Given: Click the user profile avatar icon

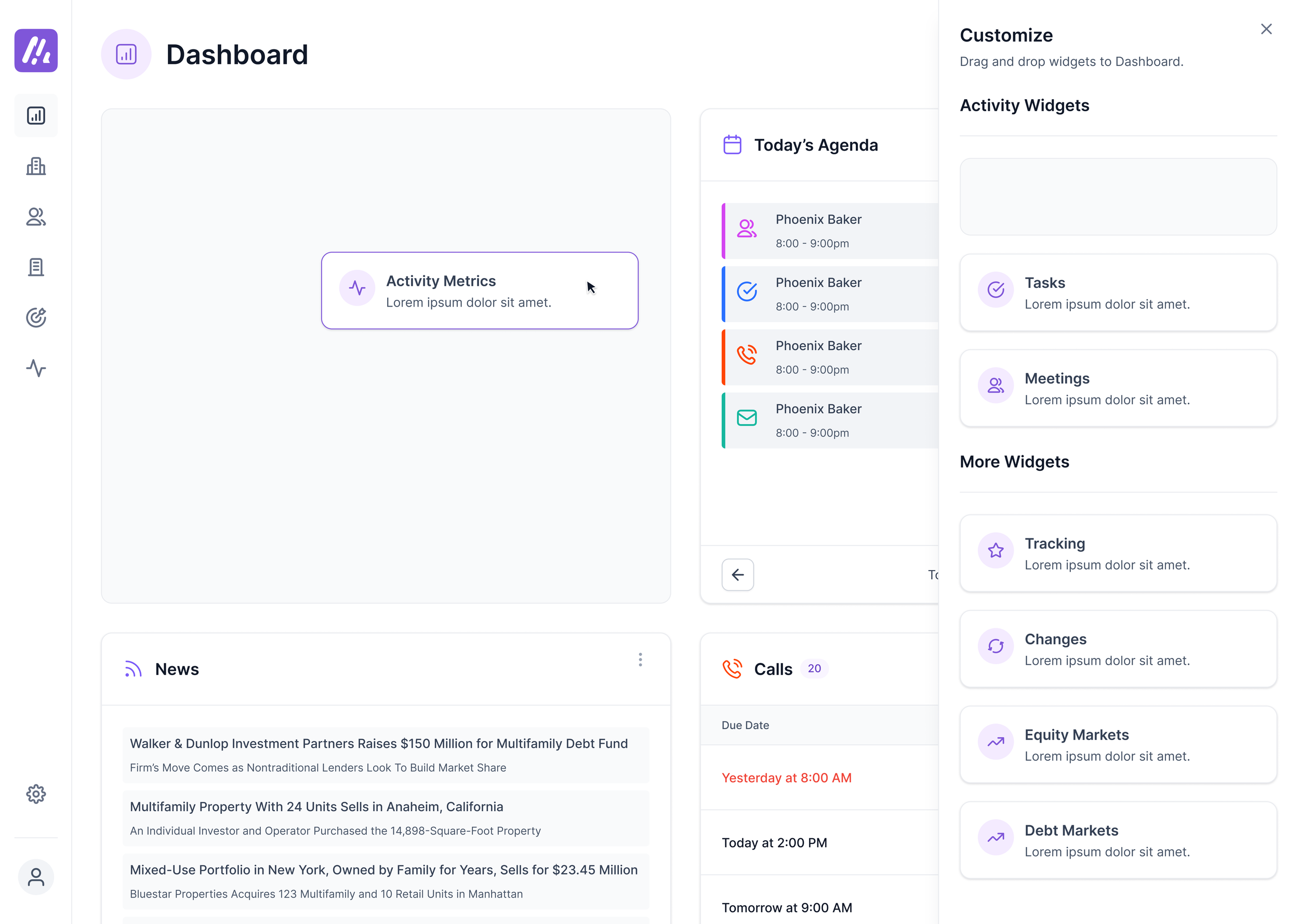Looking at the screenshot, I should point(36,877).
